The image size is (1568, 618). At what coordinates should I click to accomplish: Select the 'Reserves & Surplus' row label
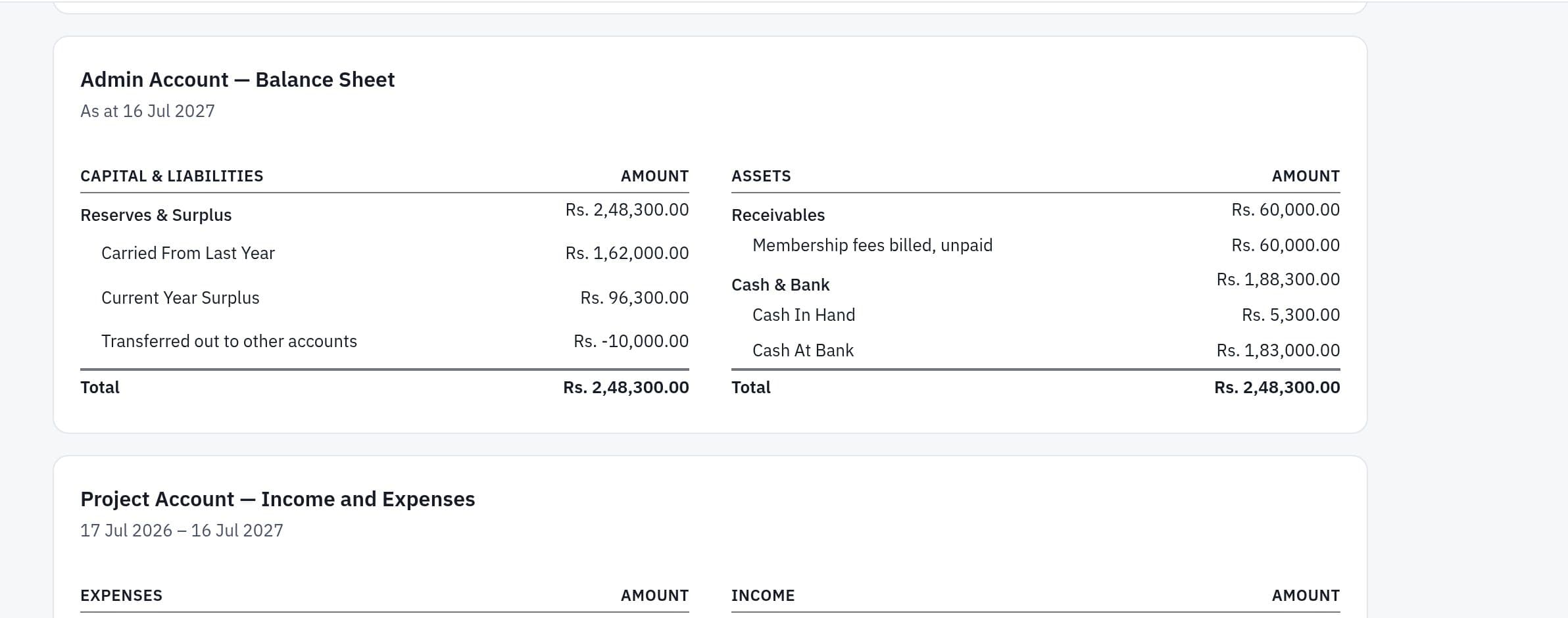(156, 215)
